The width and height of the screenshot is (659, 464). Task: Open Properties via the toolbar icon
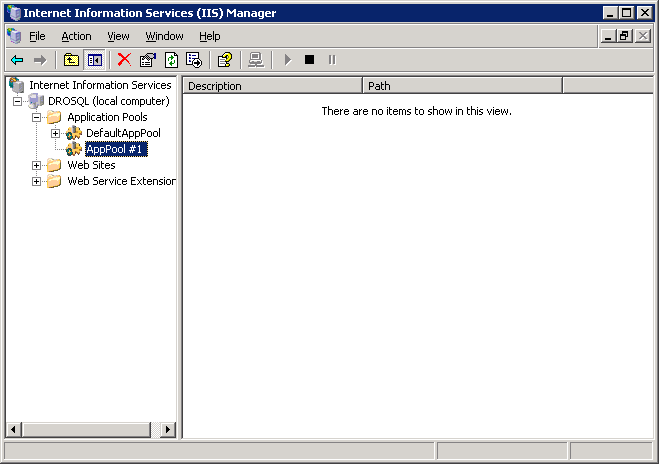(x=148, y=60)
